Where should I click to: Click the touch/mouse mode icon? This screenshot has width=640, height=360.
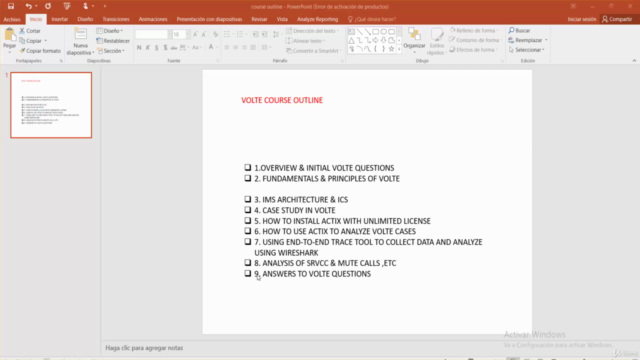85,6
